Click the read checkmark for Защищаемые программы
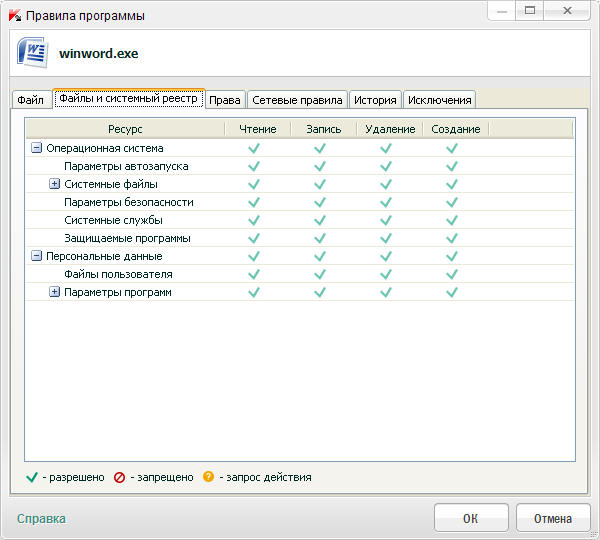The width and height of the screenshot is (600, 540). pyautogui.click(x=254, y=238)
